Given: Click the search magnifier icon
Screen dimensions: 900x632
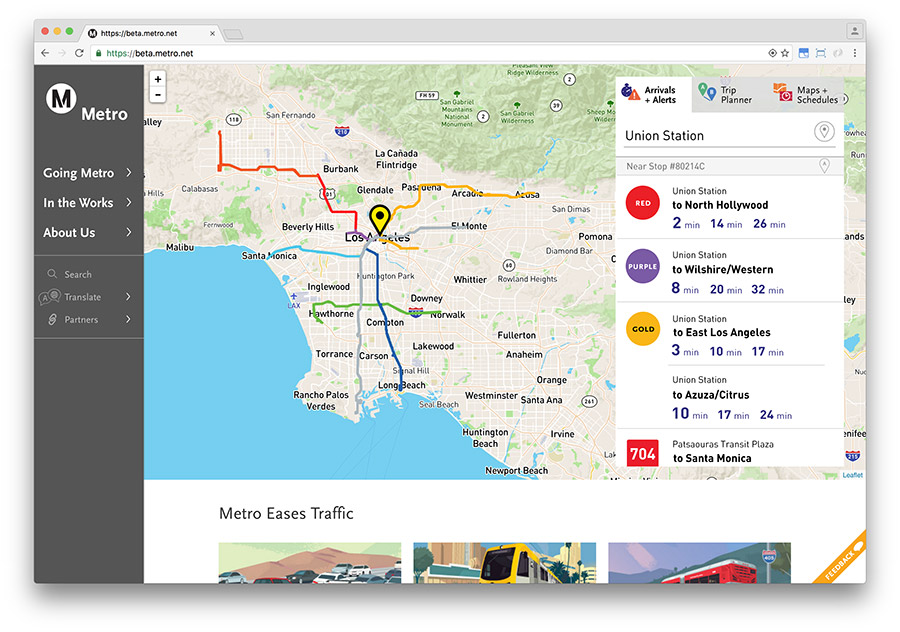Looking at the screenshot, I should coord(52,274).
